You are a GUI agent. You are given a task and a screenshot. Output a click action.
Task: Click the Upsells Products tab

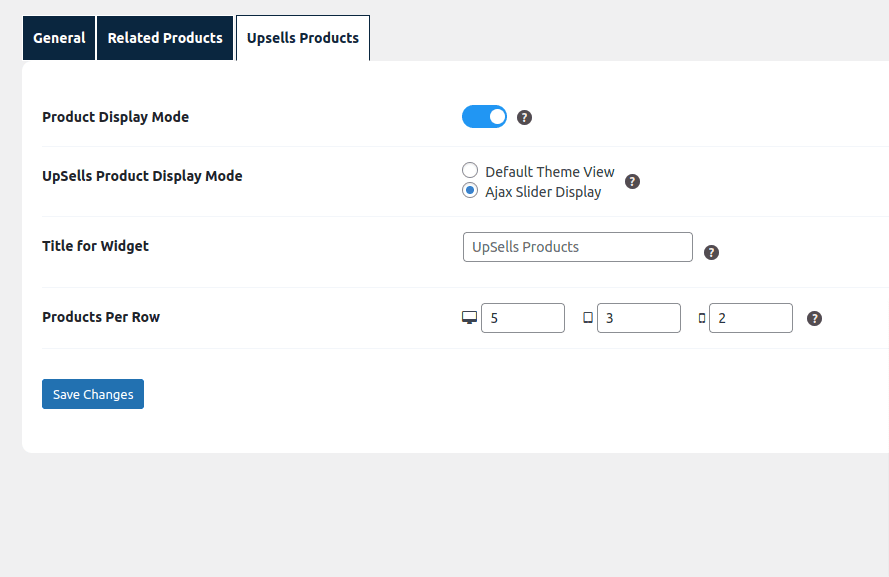point(302,38)
